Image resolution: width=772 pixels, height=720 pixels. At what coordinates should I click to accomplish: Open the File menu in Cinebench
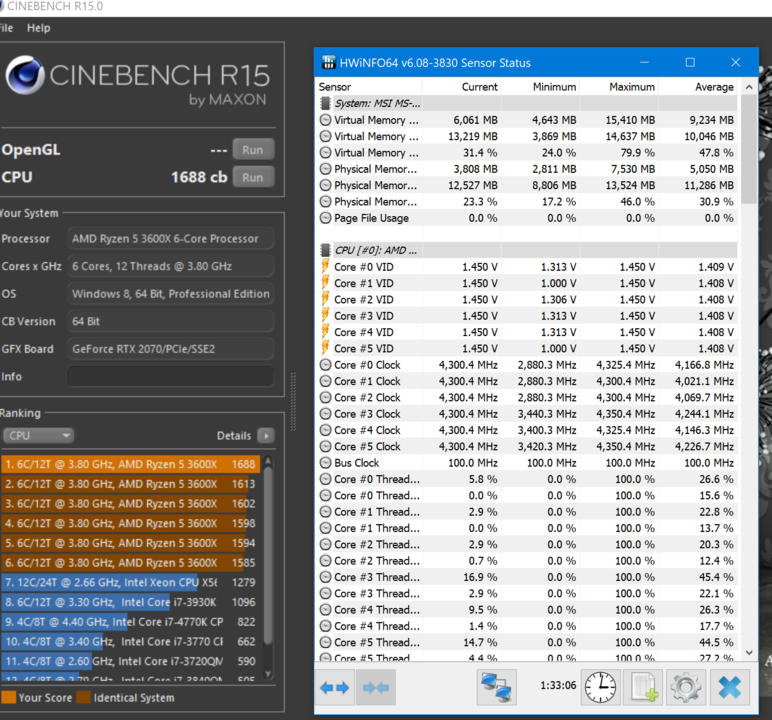pyautogui.click(x=6, y=28)
